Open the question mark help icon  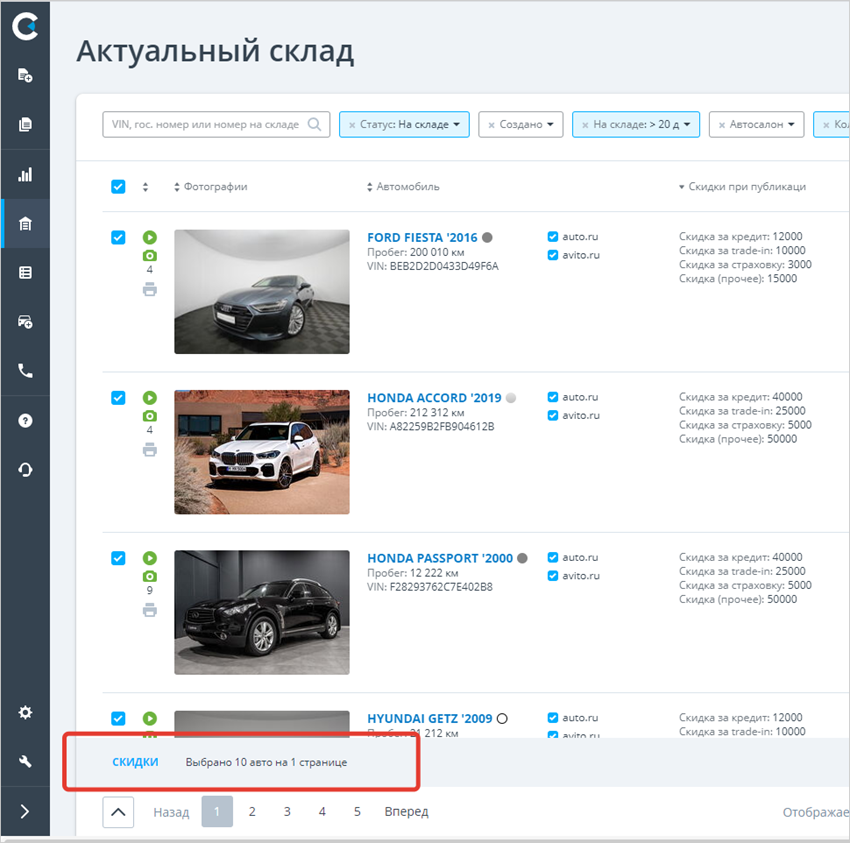(x=25, y=421)
